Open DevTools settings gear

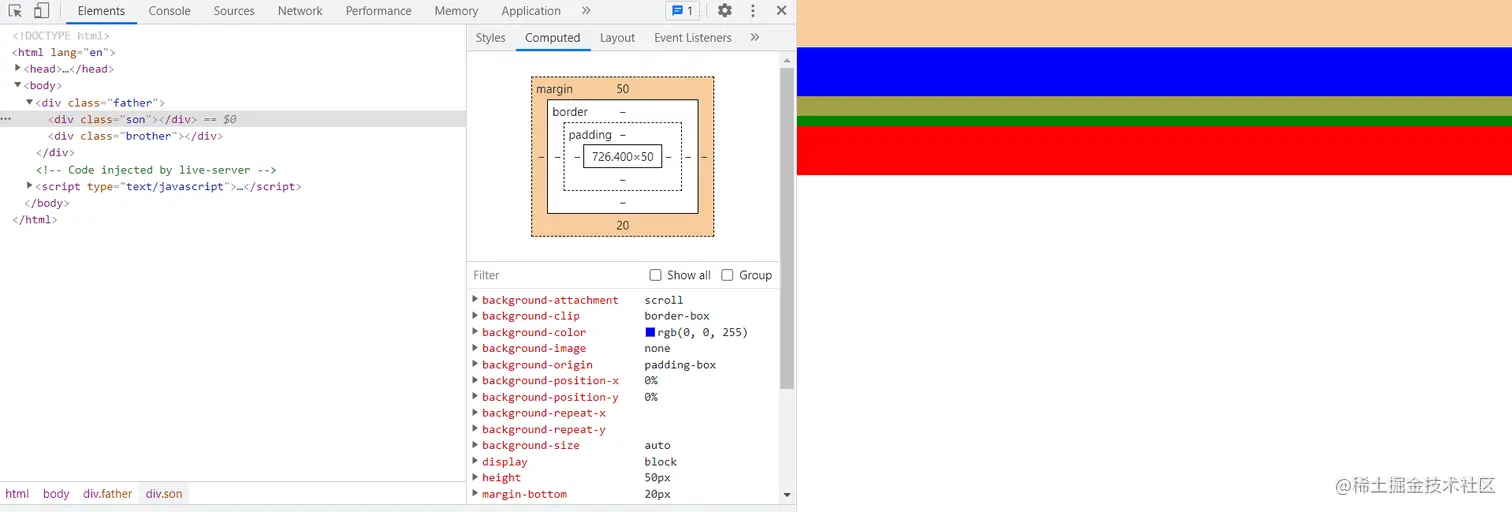(724, 11)
